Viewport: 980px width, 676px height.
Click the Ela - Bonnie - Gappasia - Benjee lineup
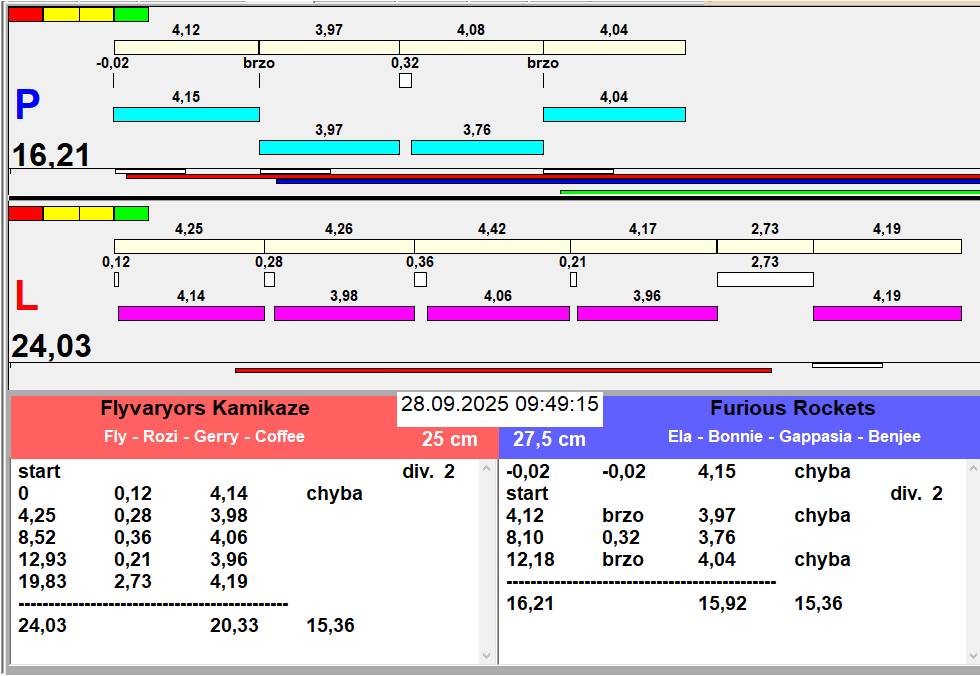point(794,436)
